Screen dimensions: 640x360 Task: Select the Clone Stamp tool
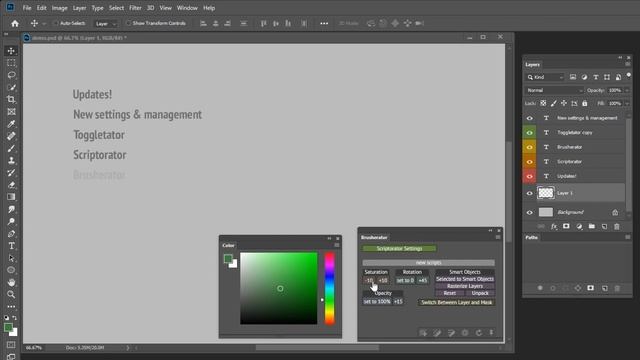[x=11, y=160]
